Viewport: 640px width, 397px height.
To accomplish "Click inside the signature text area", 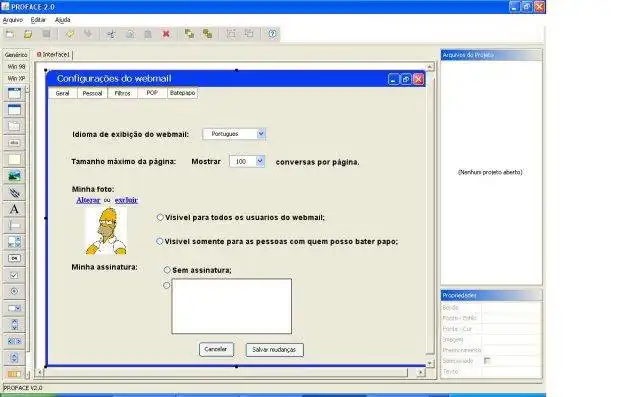I will 231,306.
